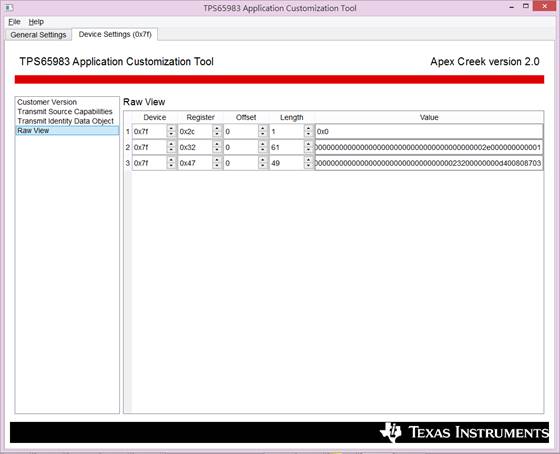This screenshot has width=560, height=454.
Task: Select Transmit Identity Data Object entry
Action: pos(65,121)
